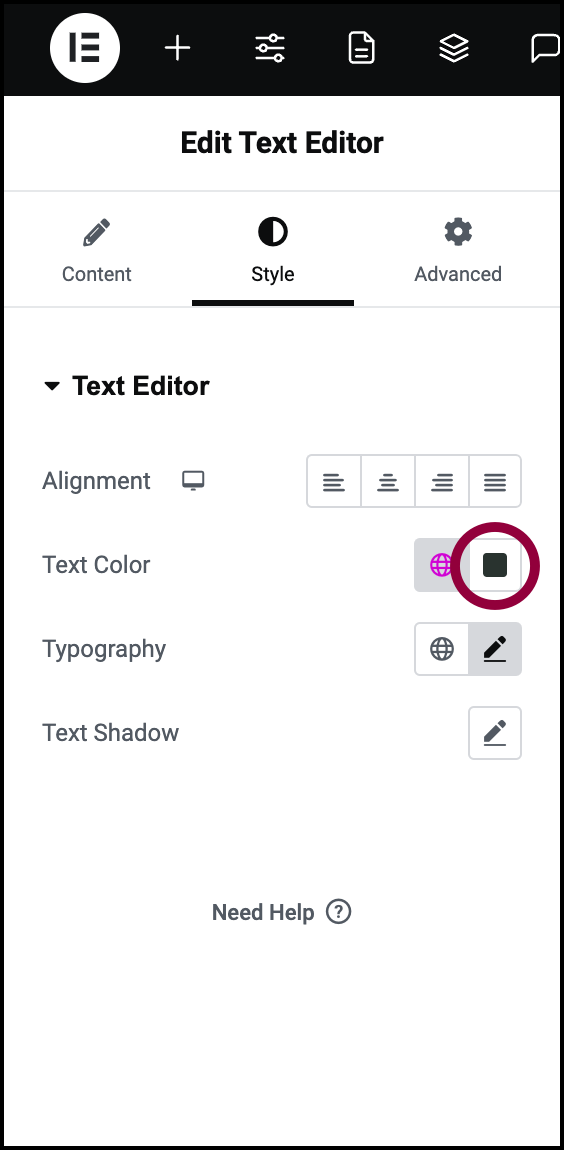
Task: Set alignment to Right
Action: coord(442,481)
